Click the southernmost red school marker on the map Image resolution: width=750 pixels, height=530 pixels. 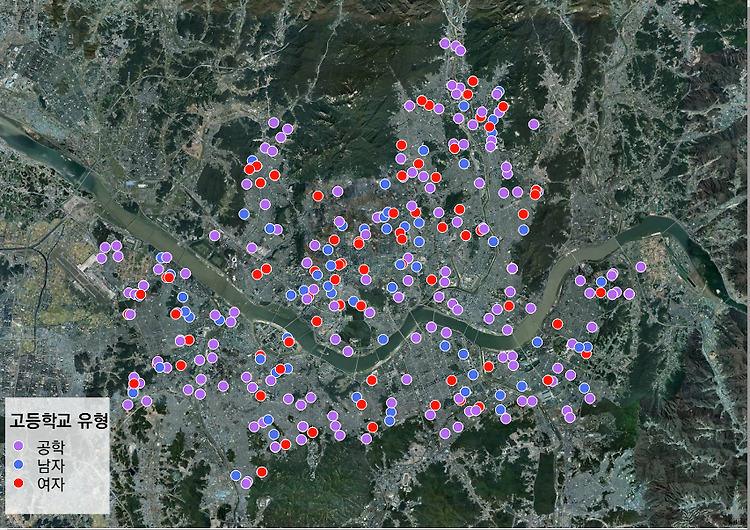261,472
